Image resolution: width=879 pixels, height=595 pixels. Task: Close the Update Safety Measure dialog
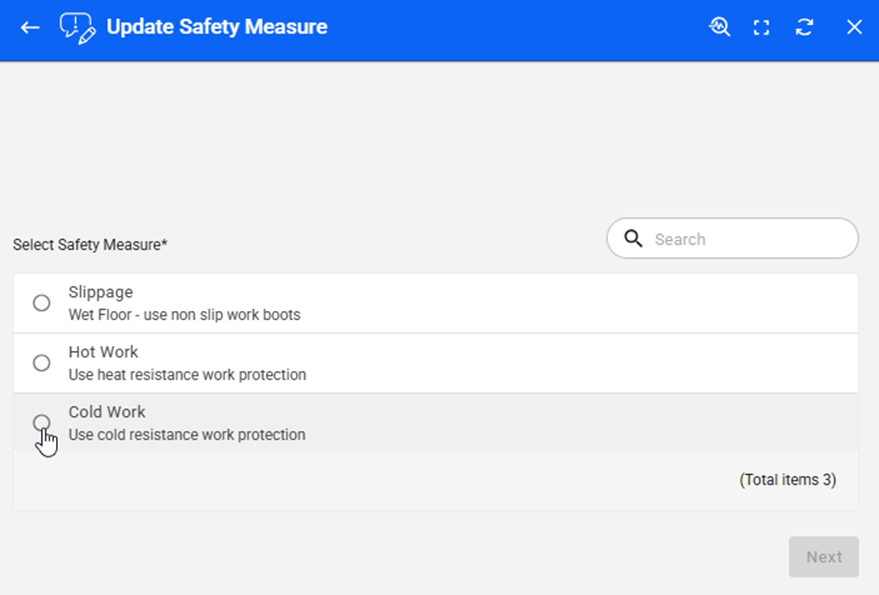click(x=854, y=27)
